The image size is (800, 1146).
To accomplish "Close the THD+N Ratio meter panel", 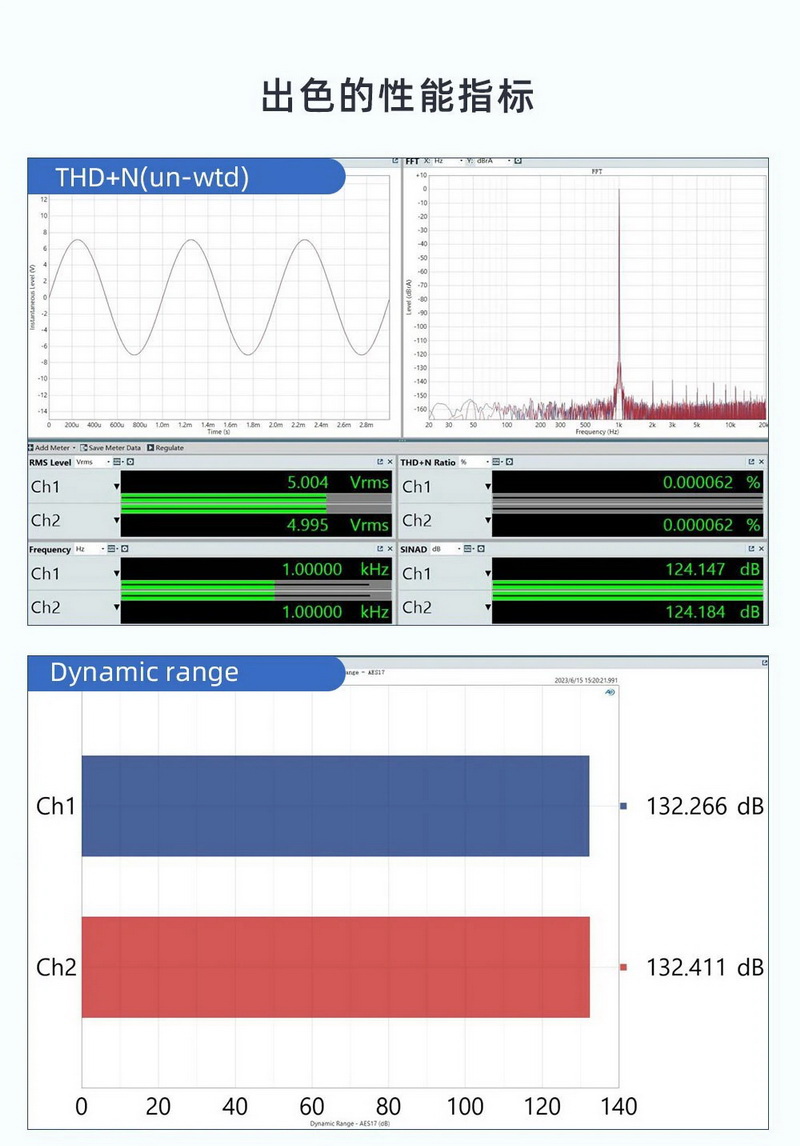I will [762, 459].
